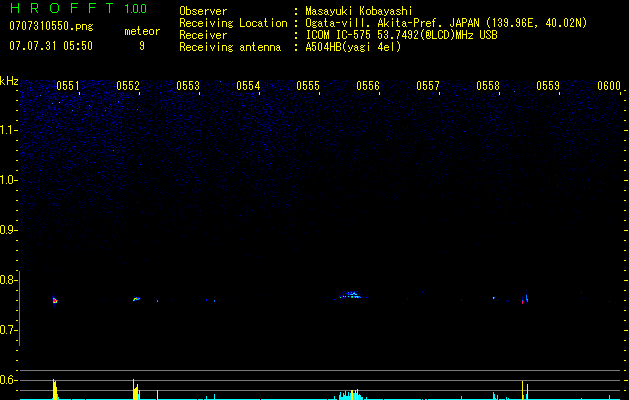Click the 0600 time marker
The height and width of the screenshot is (400, 629).
pyautogui.click(x=609, y=86)
